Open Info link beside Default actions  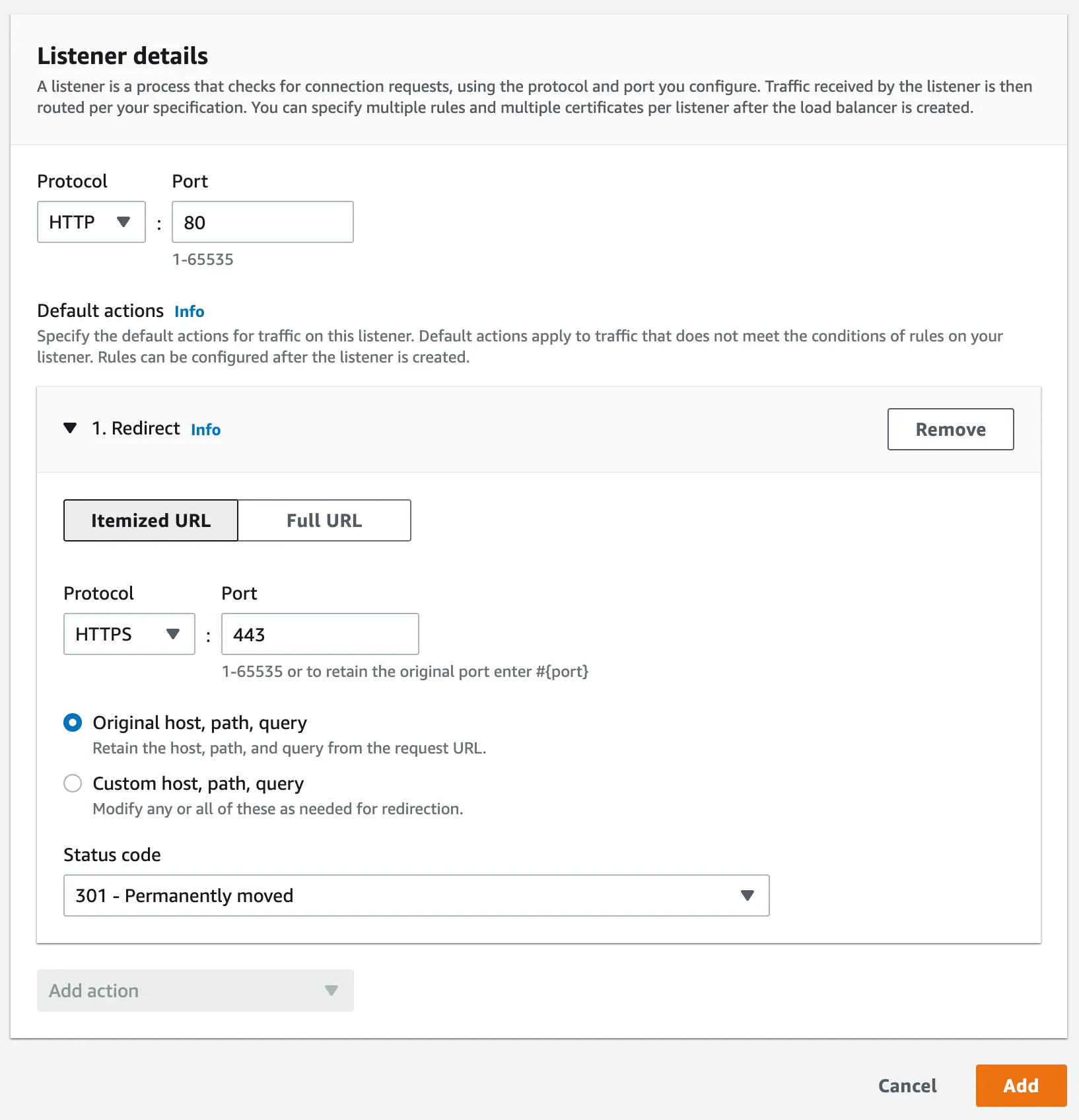(190, 312)
